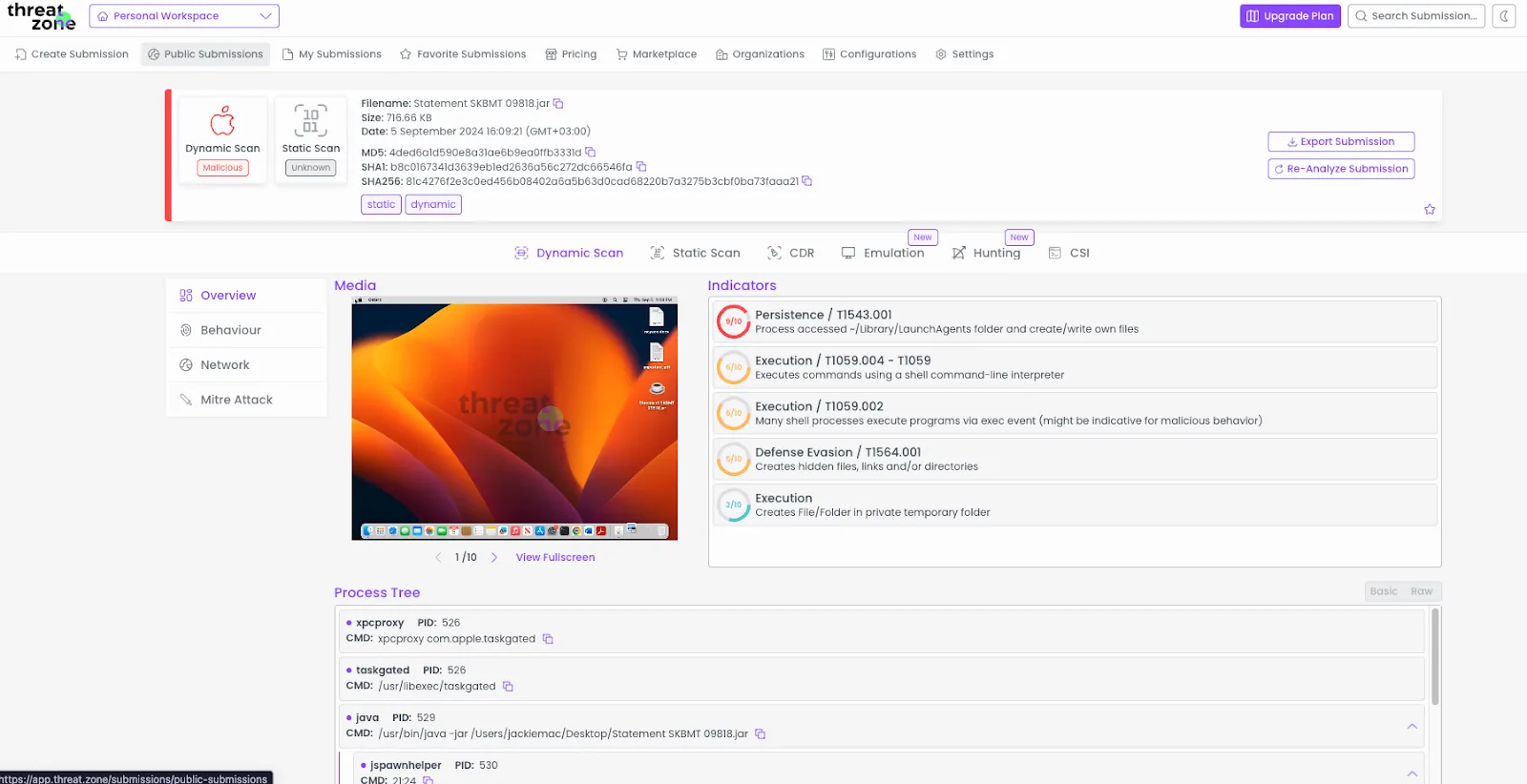
Task: Switch process tree to Basic view
Action: (x=1384, y=591)
